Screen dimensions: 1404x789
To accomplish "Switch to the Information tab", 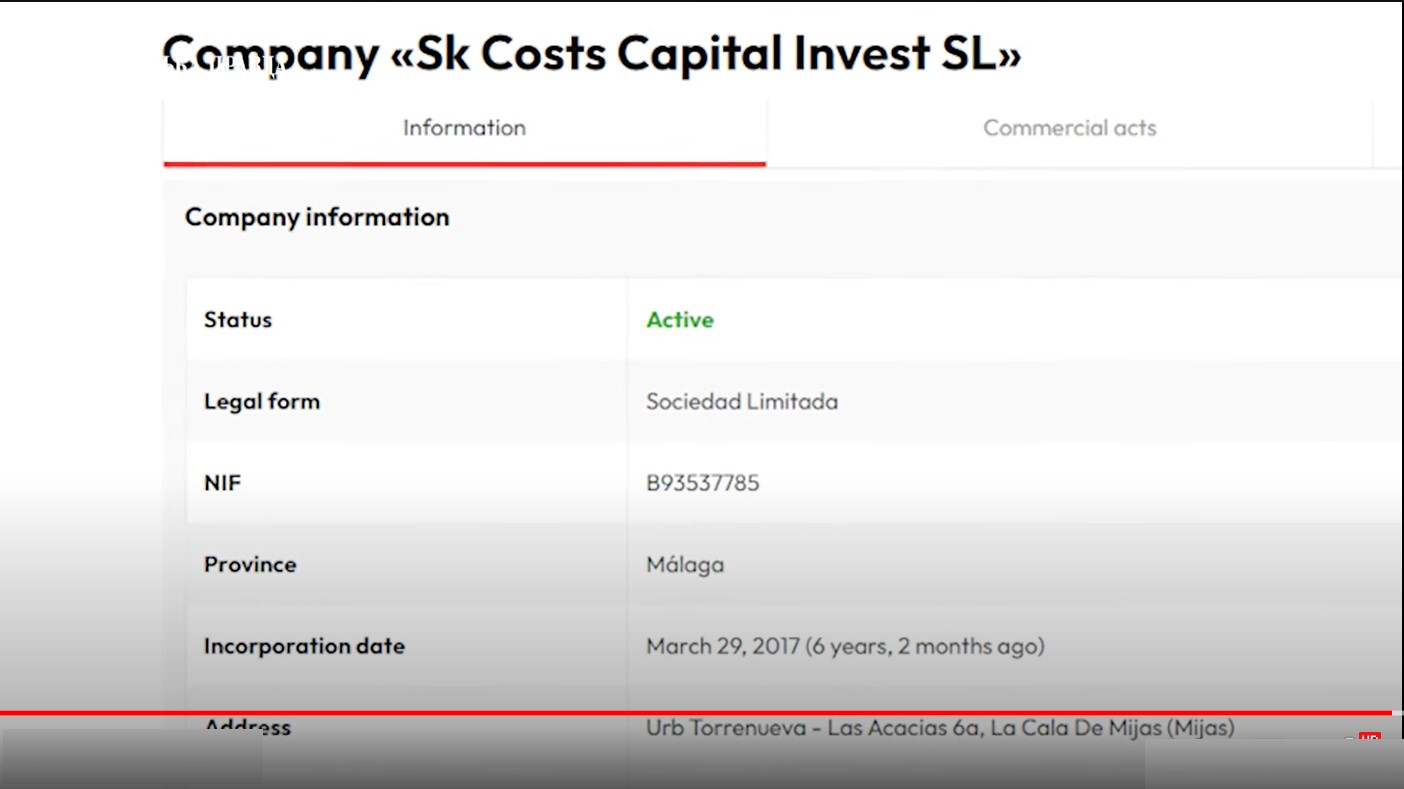I will (464, 128).
